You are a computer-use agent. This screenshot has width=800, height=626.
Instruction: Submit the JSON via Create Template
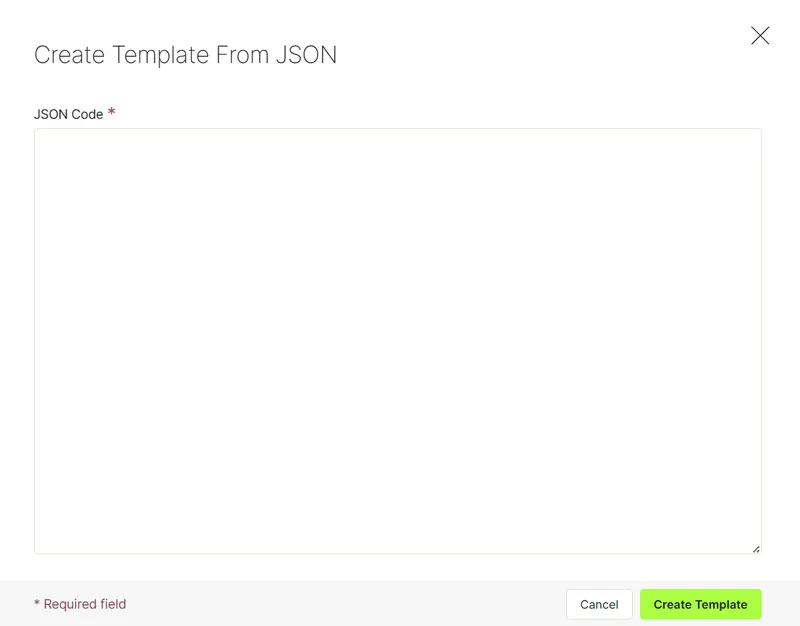pos(701,605)
